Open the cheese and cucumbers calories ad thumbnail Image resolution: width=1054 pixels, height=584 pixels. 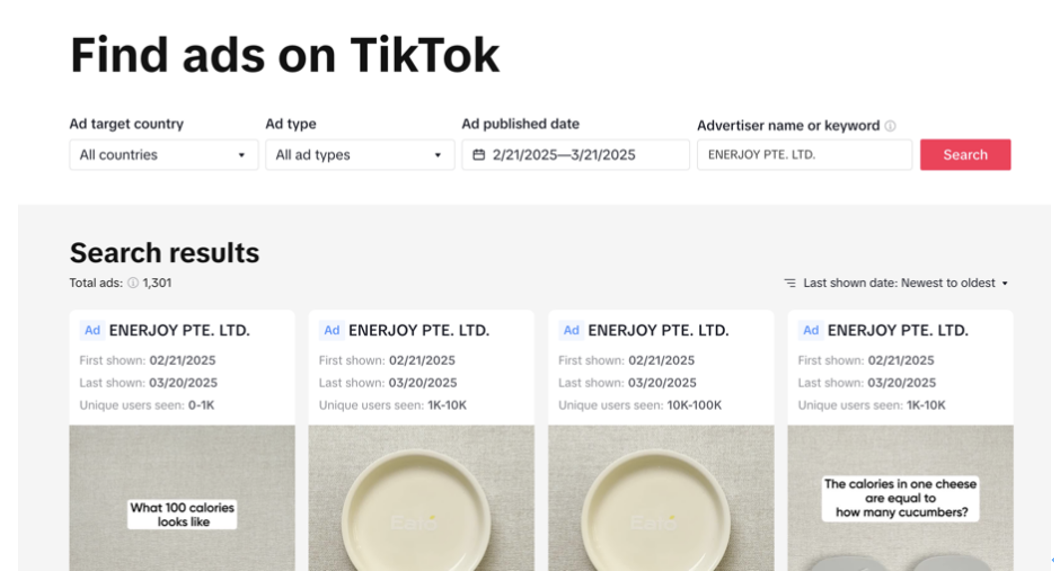900,498
